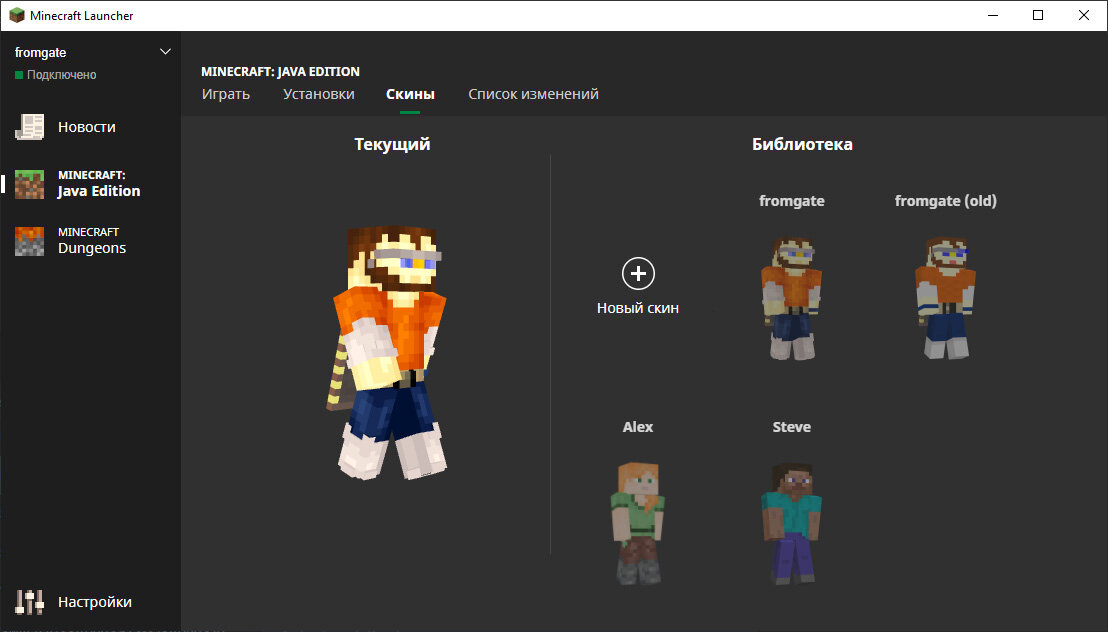Click the Установки tab
The image size is (1108, 632).
(317, 93)
